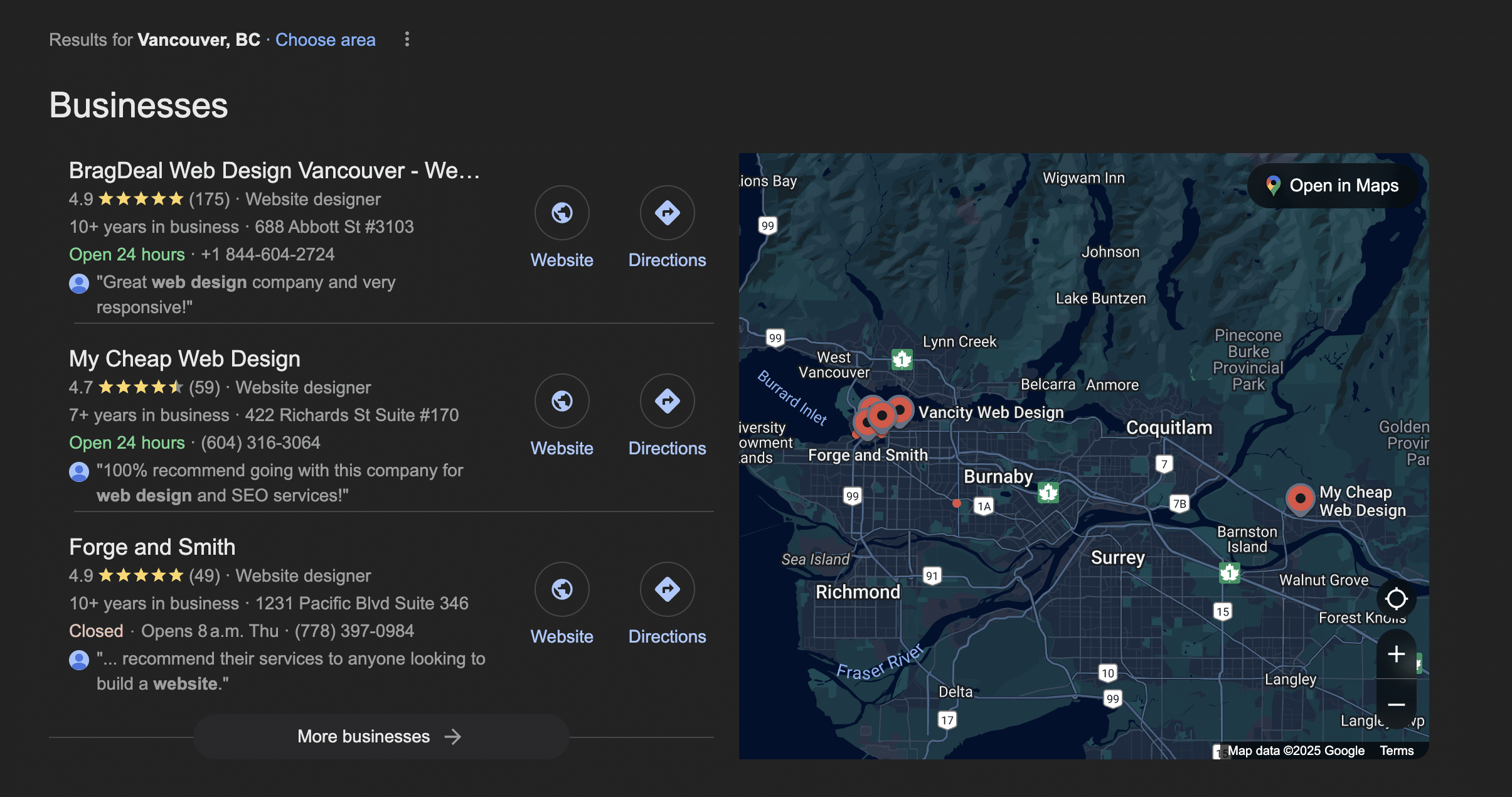Click My Cheap Web Design's phone (604) 316-3064
The image size is (1512, 797).
point(260,442)
